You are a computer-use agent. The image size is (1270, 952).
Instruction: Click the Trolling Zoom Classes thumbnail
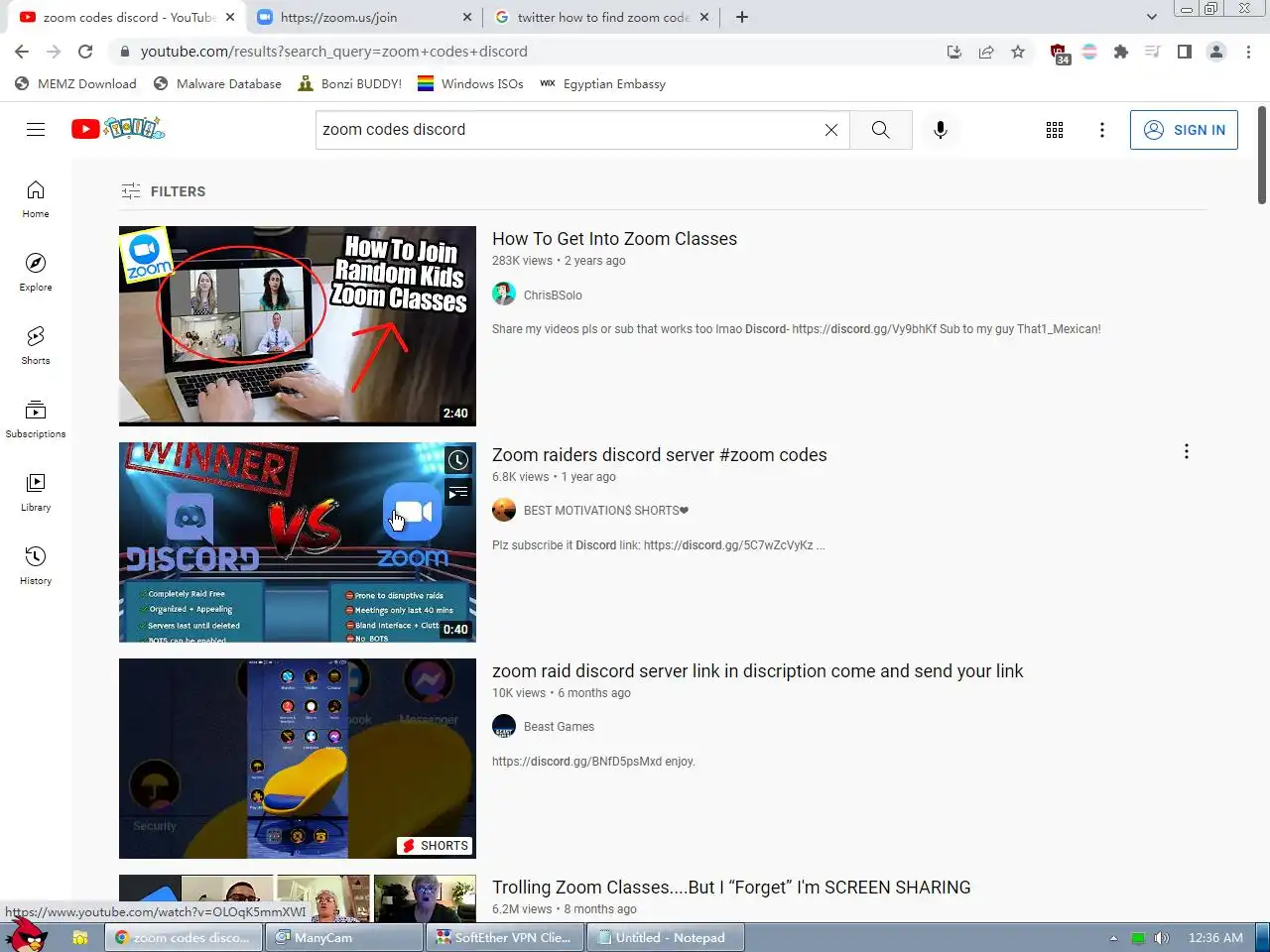pyautogui.click(x=298, y=897)
